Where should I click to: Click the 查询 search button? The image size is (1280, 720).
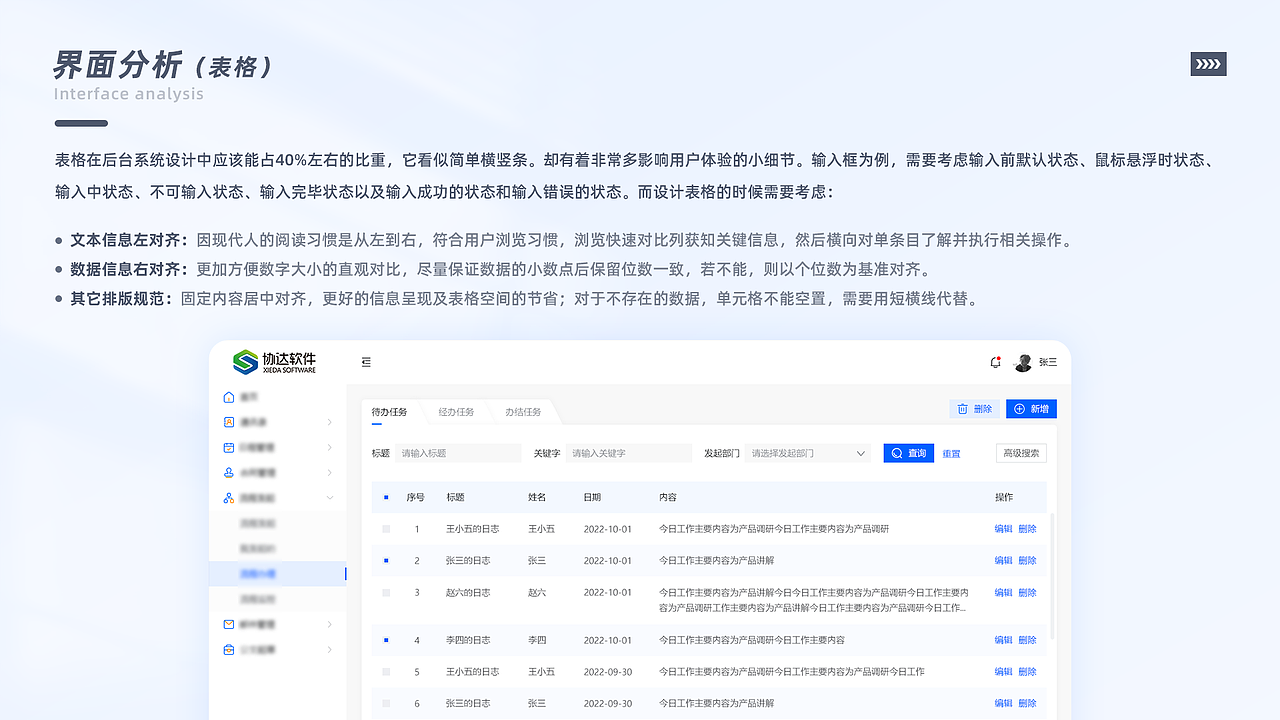click(909, 453)
